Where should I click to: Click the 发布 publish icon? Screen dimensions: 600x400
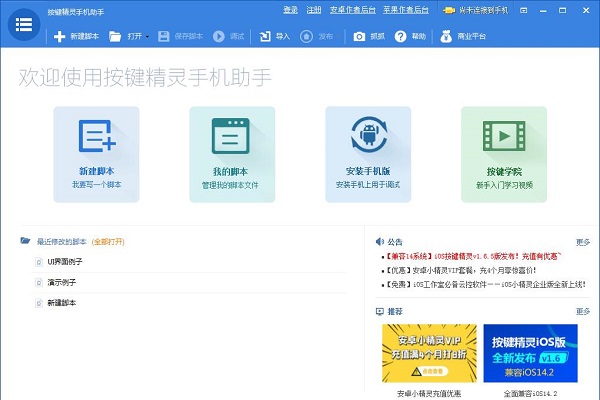coord(306,36)
